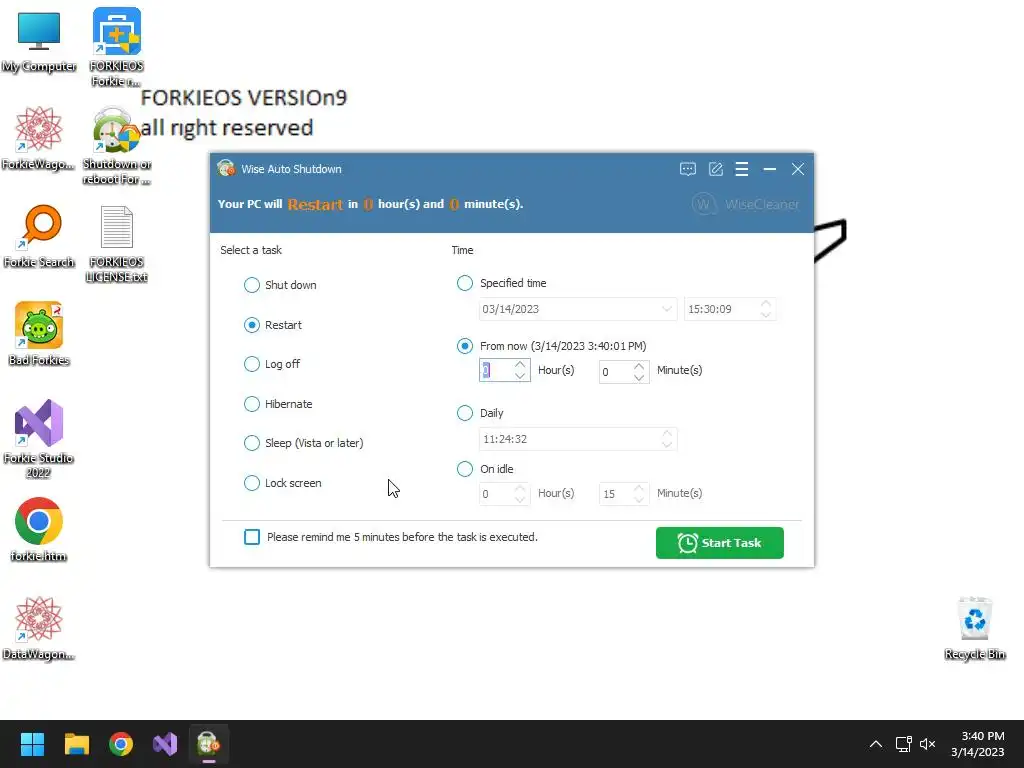Decrease the specified time 15:30:09 spinner

coord(766,314)
